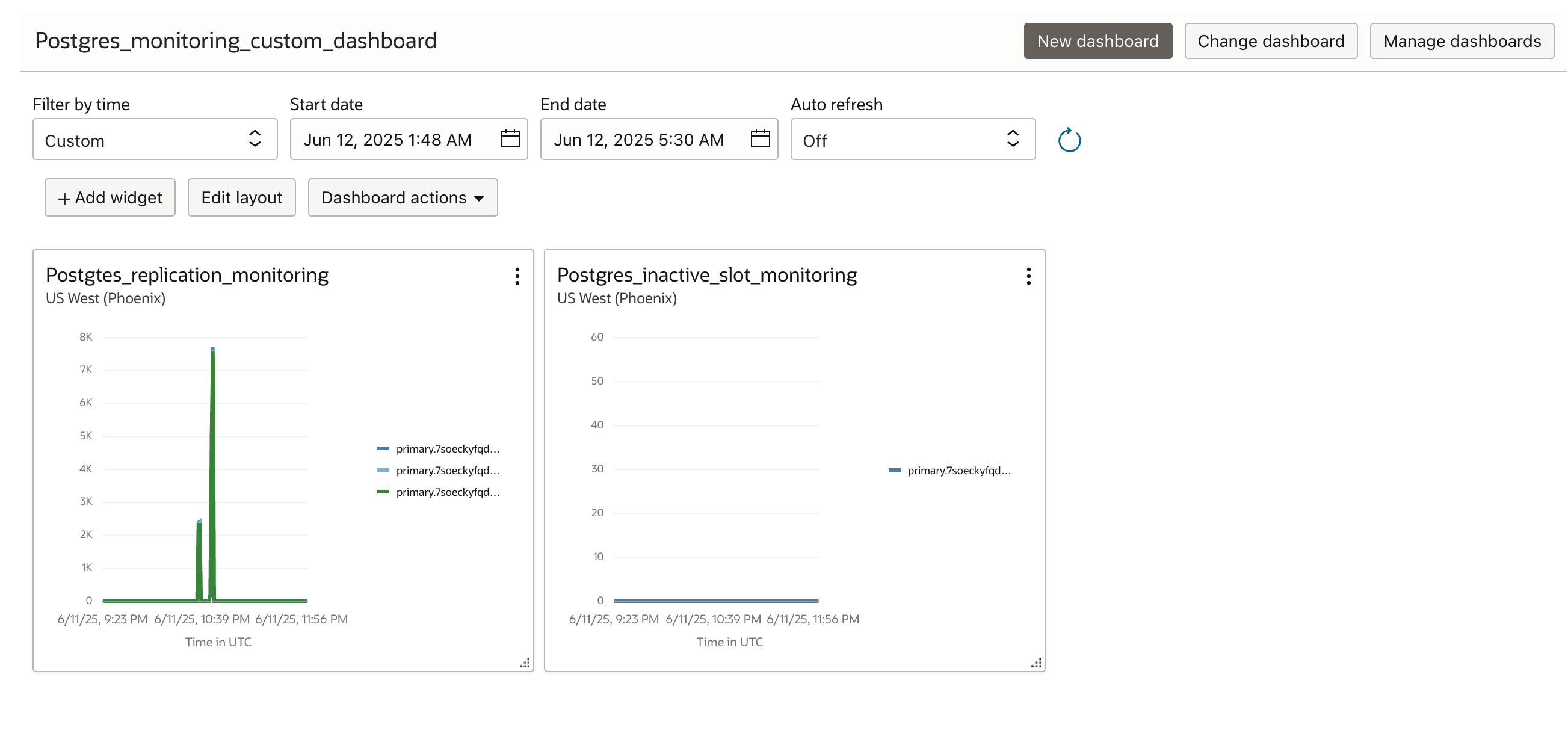The width and height of the screenshot is (1568, 733).
Task: Click the Start date input field text
Action: click(x=387, y=140)
